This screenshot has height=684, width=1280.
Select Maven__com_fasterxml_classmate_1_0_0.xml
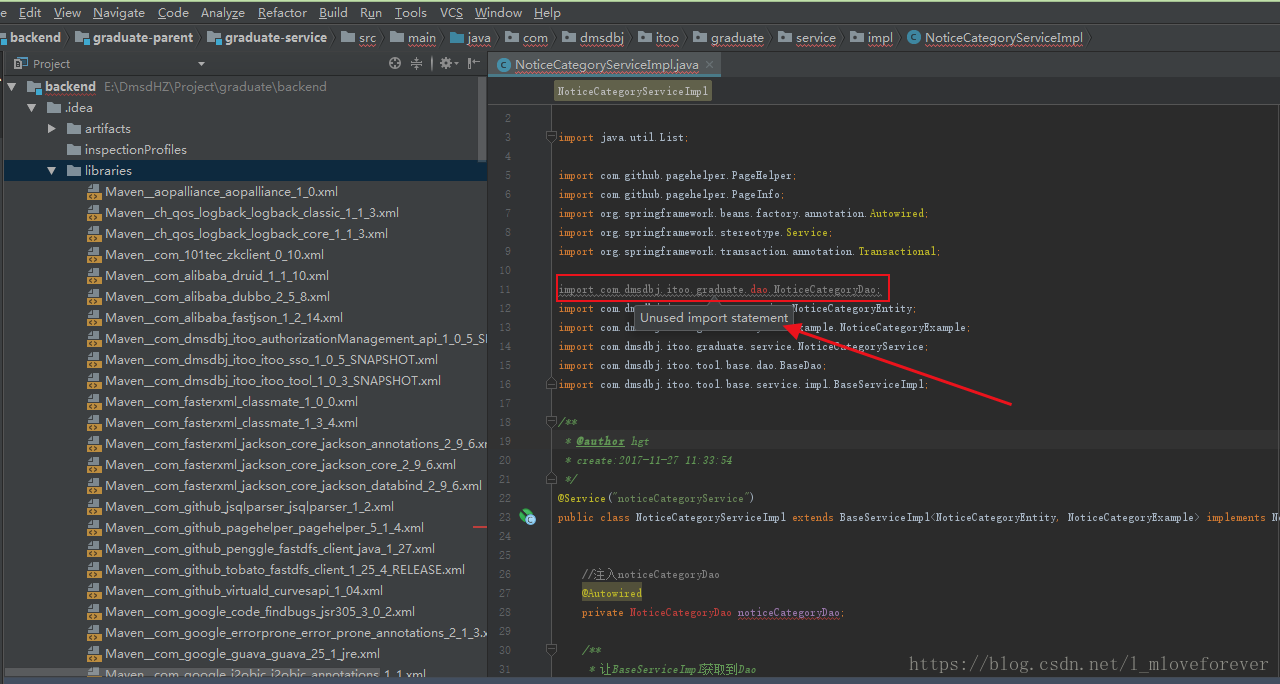(231, 402)
